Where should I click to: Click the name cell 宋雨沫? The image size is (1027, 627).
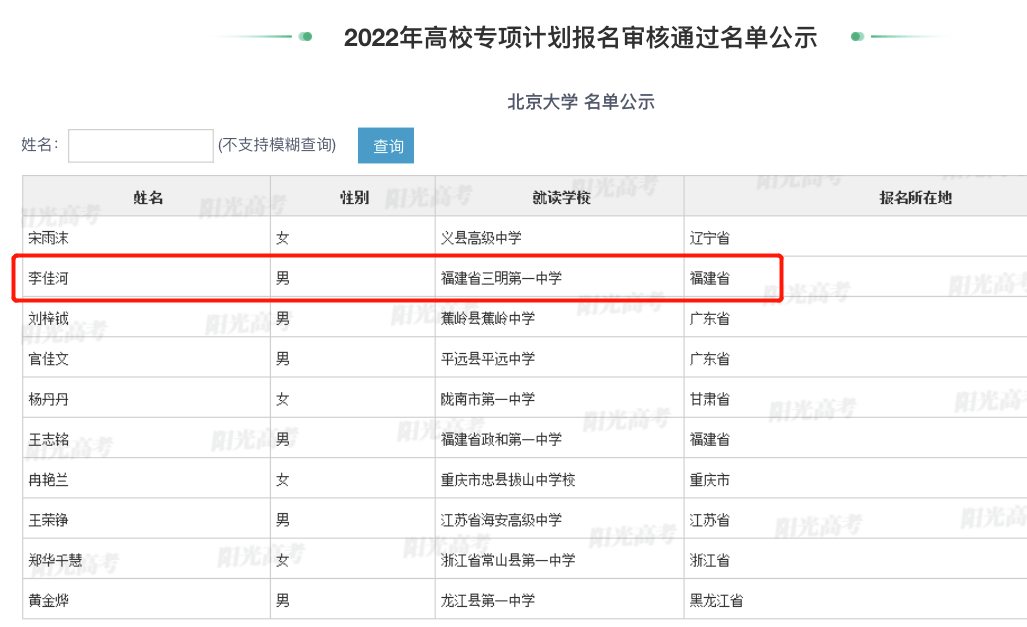click(x=48, y=238)
